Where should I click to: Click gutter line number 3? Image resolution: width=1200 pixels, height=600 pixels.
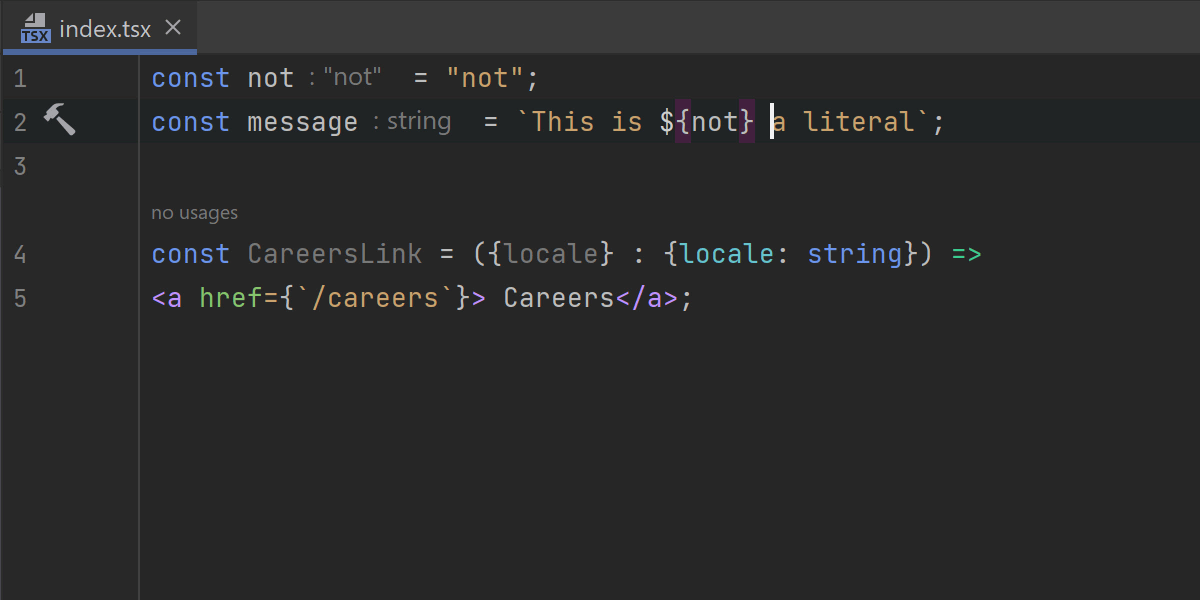pyautogui.click(x=20, y=166)
